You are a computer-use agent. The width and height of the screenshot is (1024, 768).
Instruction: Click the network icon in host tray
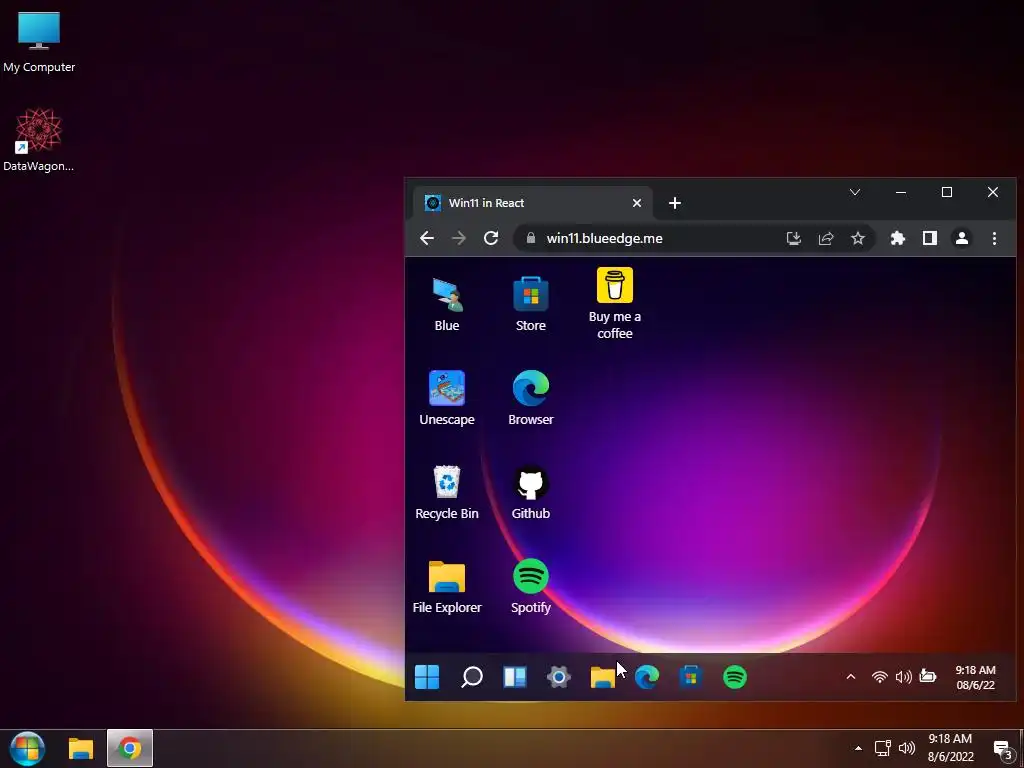883,748
